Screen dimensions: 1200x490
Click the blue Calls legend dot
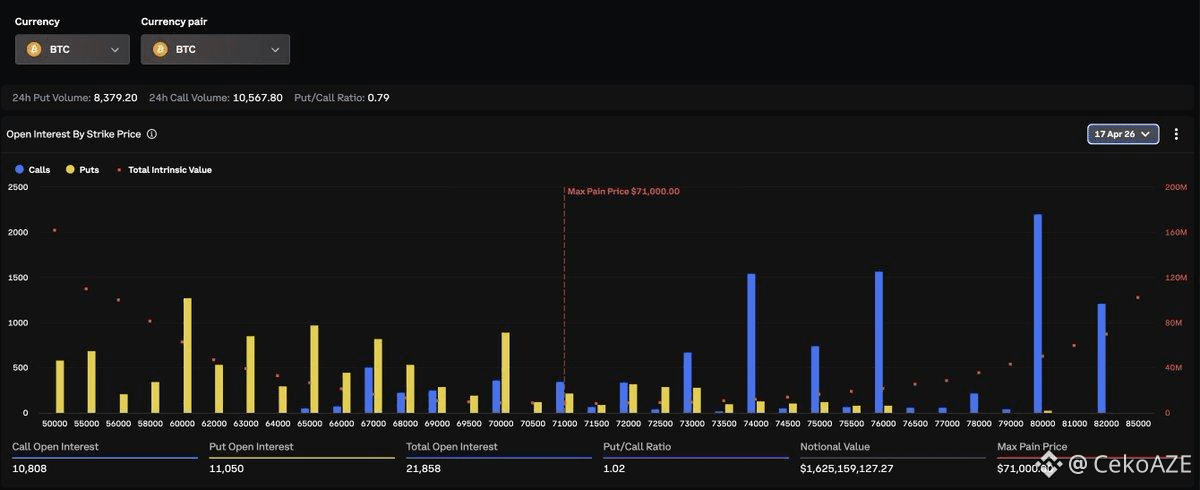(x=18, y=170)
